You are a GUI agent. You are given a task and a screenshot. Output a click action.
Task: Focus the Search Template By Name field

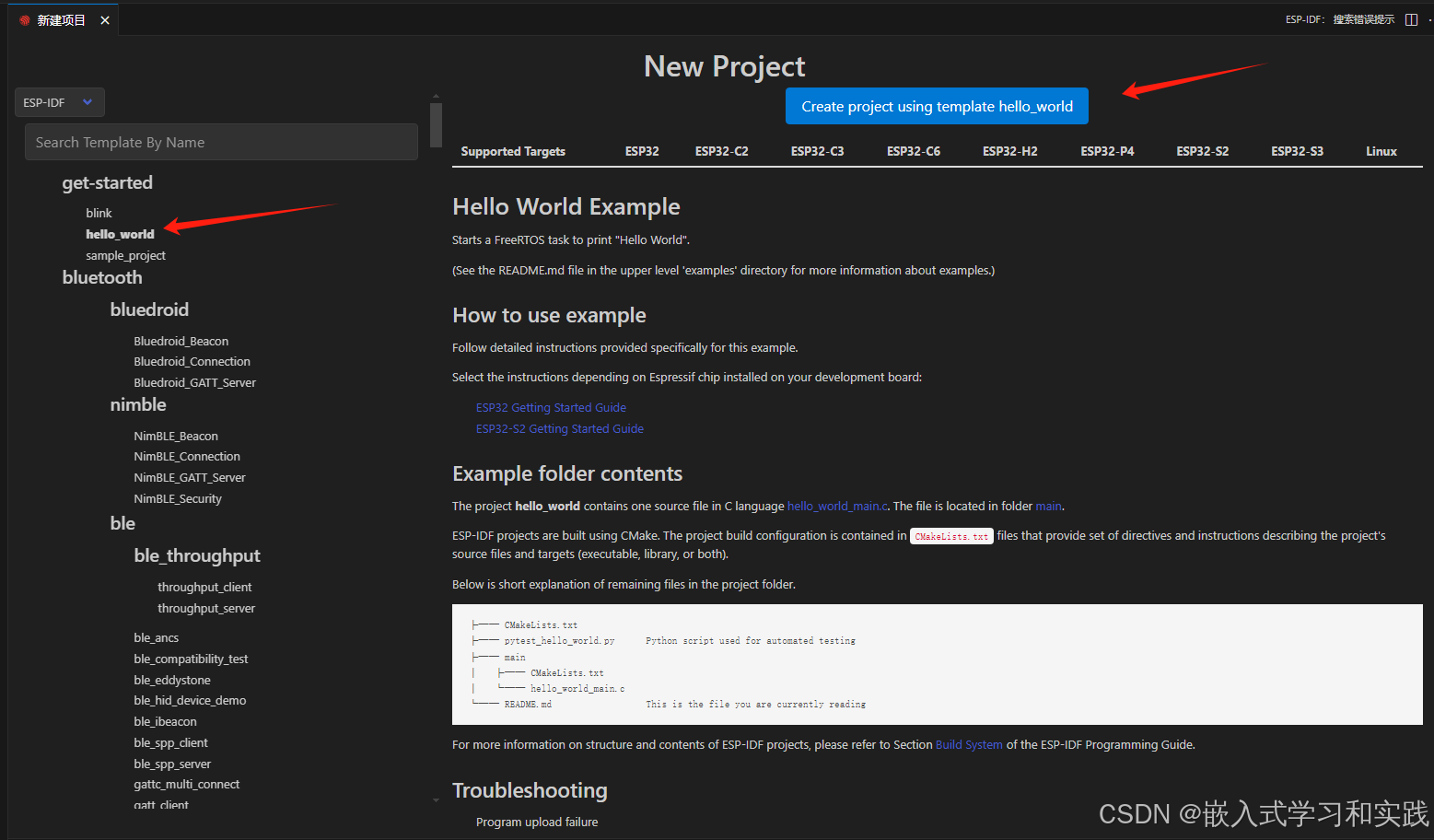(221, 142)
